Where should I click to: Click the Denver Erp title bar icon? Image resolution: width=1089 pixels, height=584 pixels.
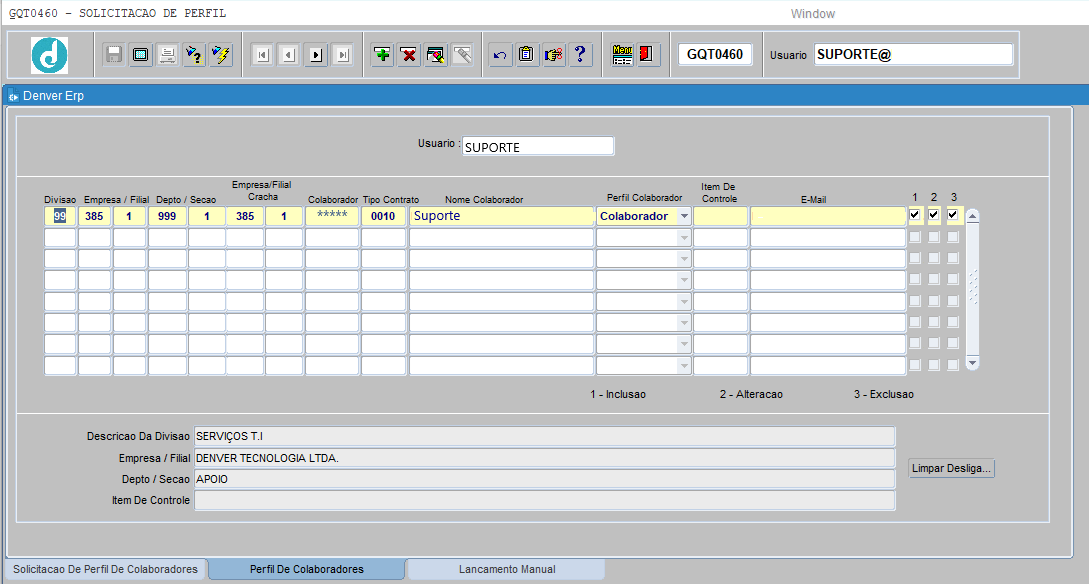(x=13, y=96)
